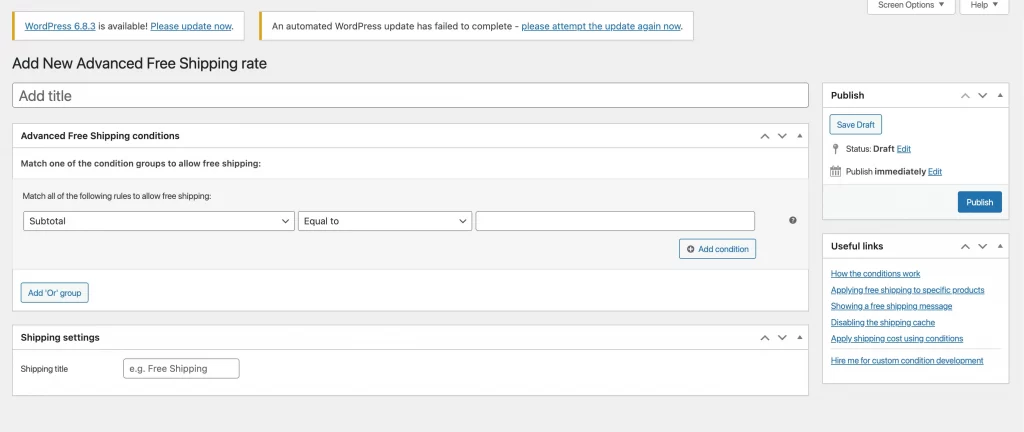Click the Publish button

point(979,202)
